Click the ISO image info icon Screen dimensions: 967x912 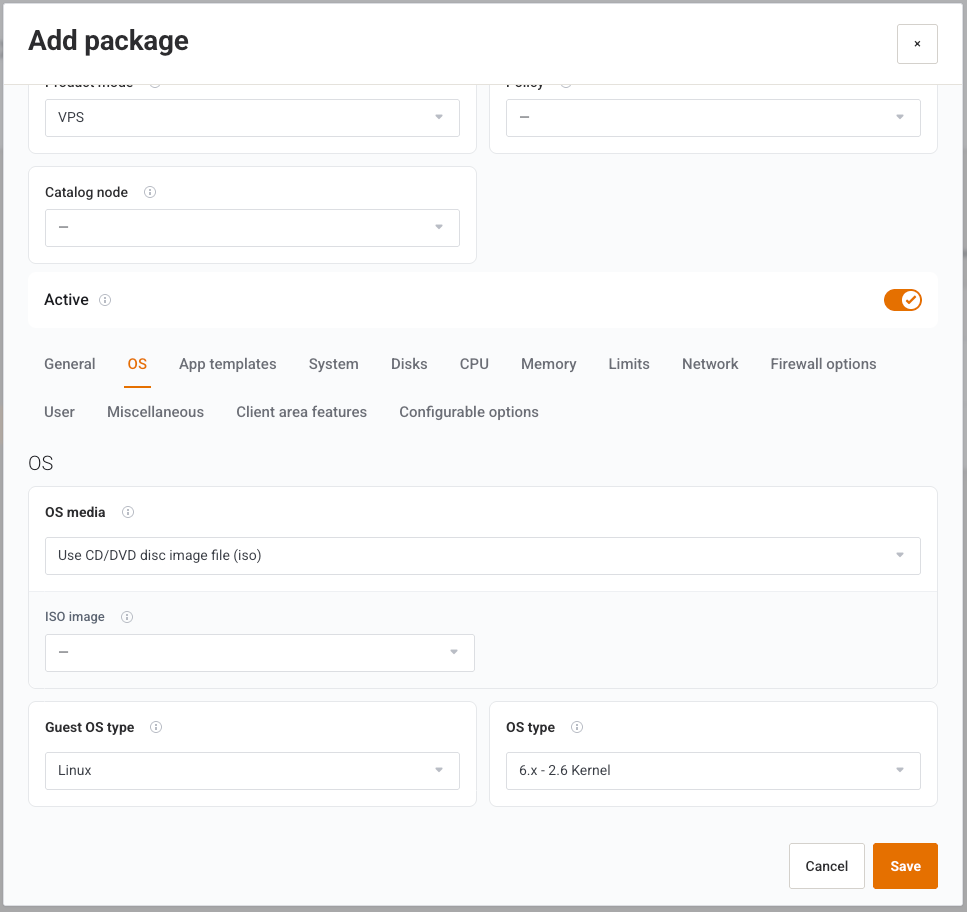[127, 617]
